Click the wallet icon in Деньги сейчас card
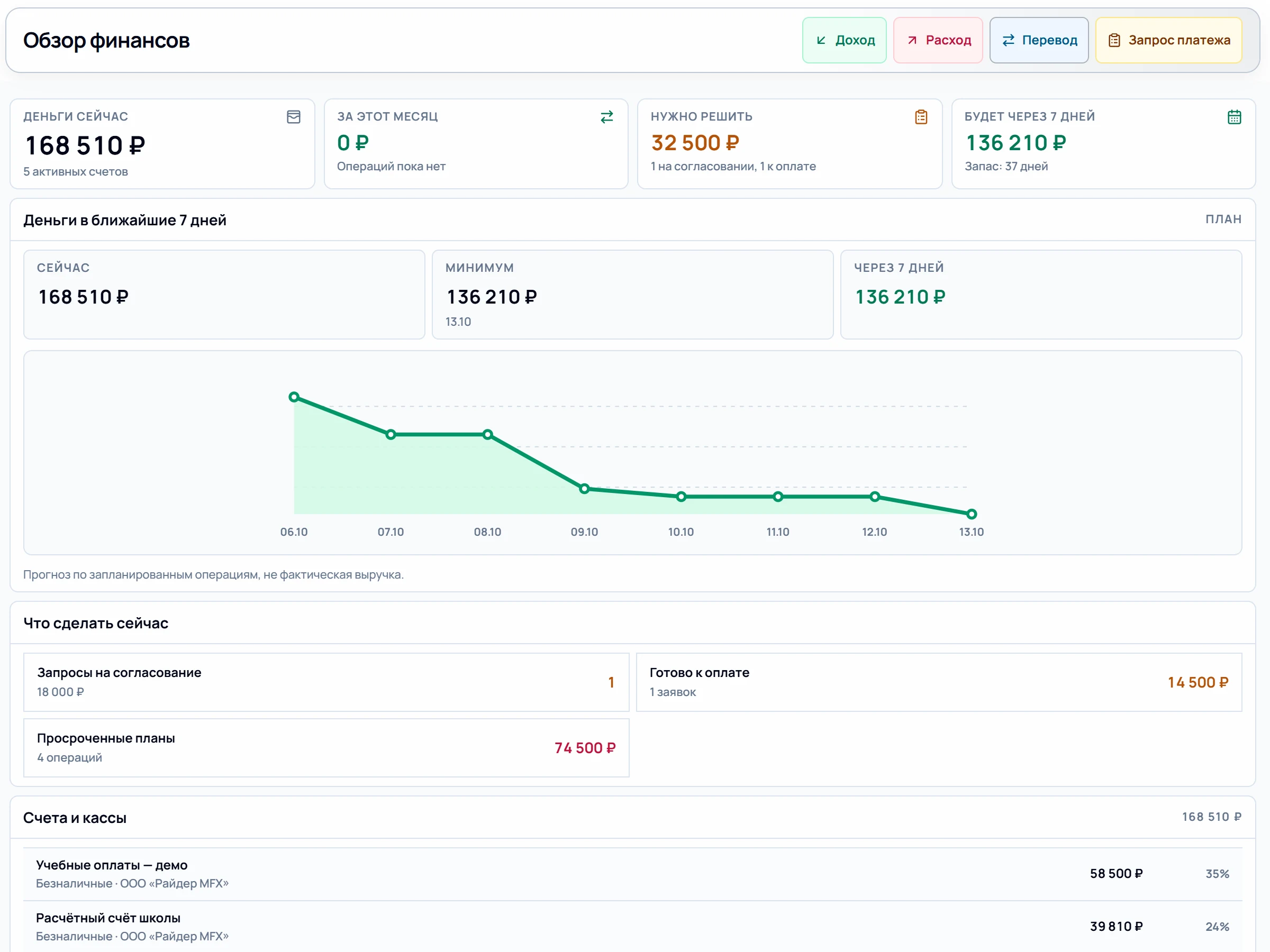Viewport: 1270px width, 952px height. [293, 117]
